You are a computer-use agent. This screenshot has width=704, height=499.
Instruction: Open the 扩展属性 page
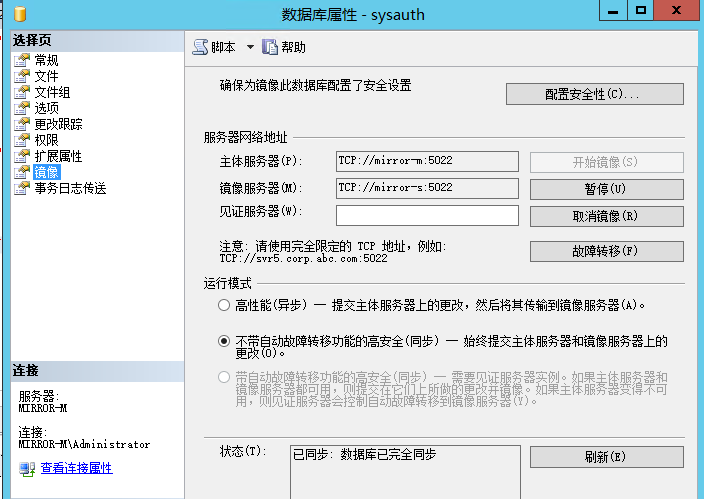point(58,156)
